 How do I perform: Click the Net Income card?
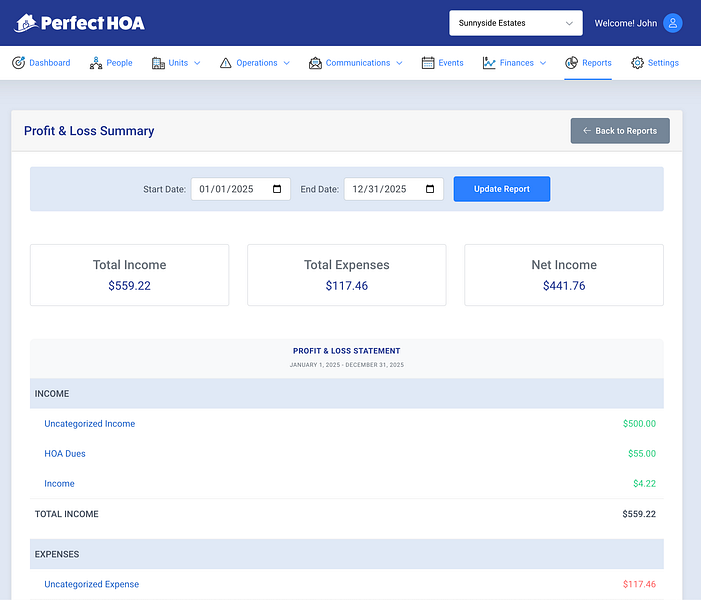tap(564, 275)
